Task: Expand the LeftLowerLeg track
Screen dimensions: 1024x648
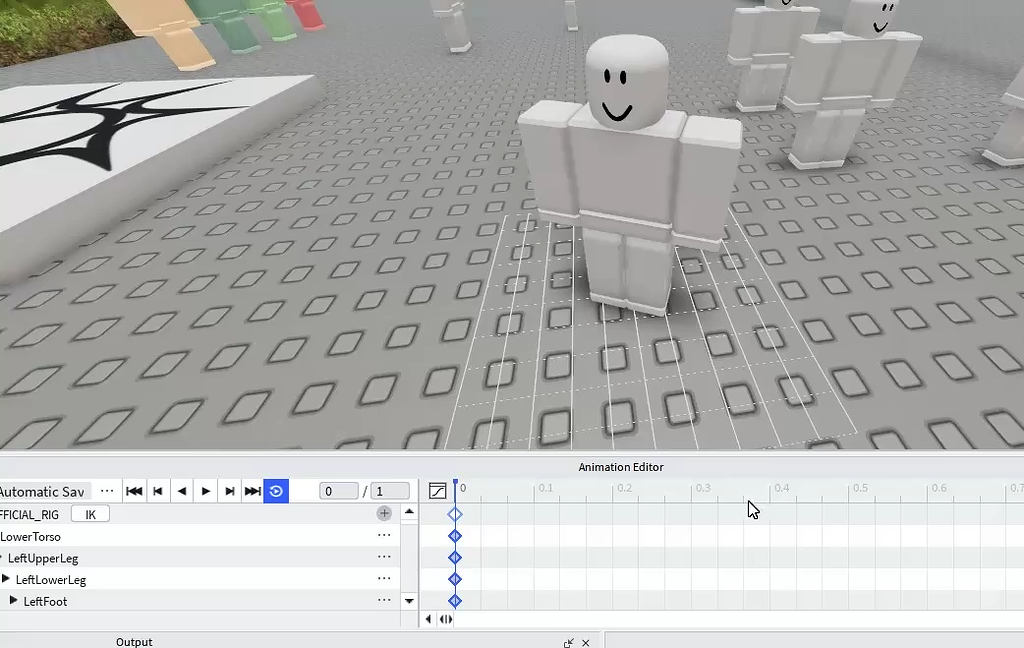Action: 10,580
